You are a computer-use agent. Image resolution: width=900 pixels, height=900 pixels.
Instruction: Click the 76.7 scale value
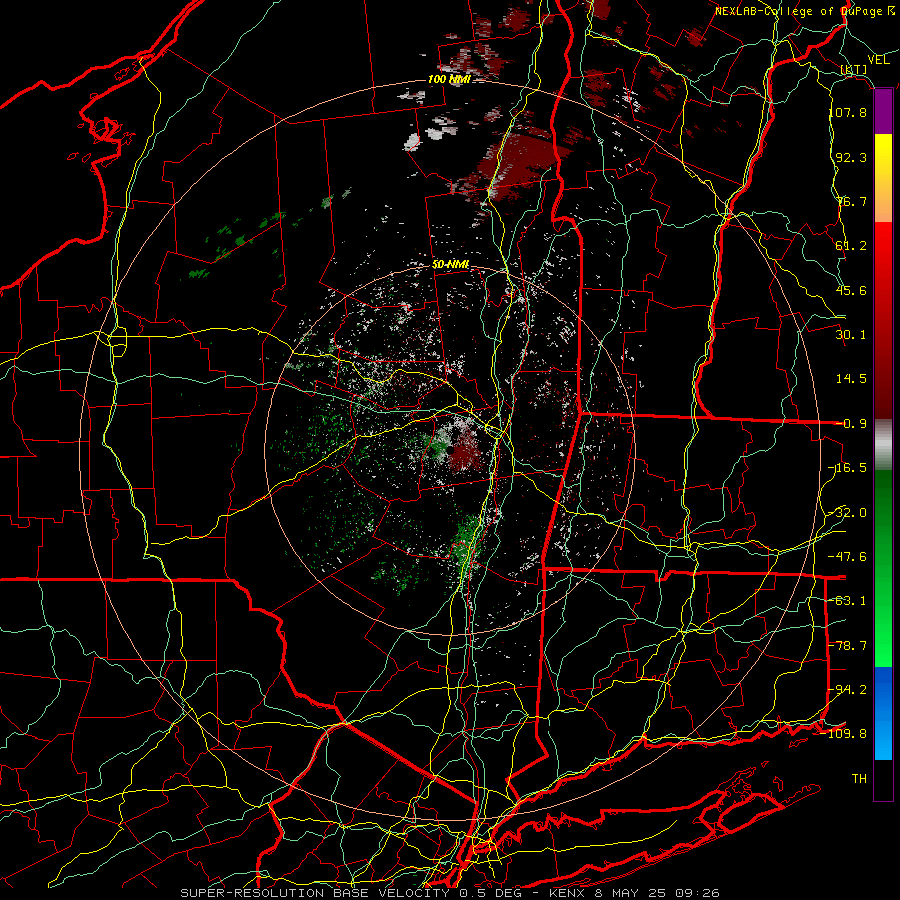[851, 201]
